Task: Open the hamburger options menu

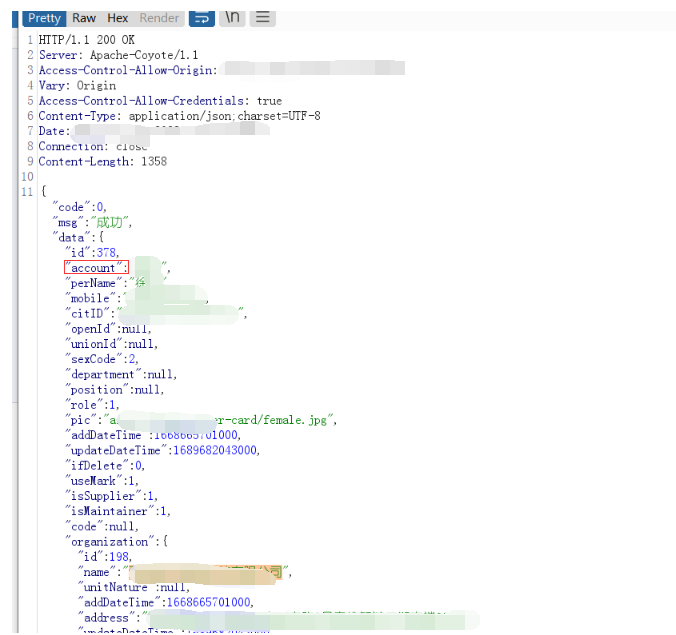Action: pyautogui.click(x=263, y=18)
